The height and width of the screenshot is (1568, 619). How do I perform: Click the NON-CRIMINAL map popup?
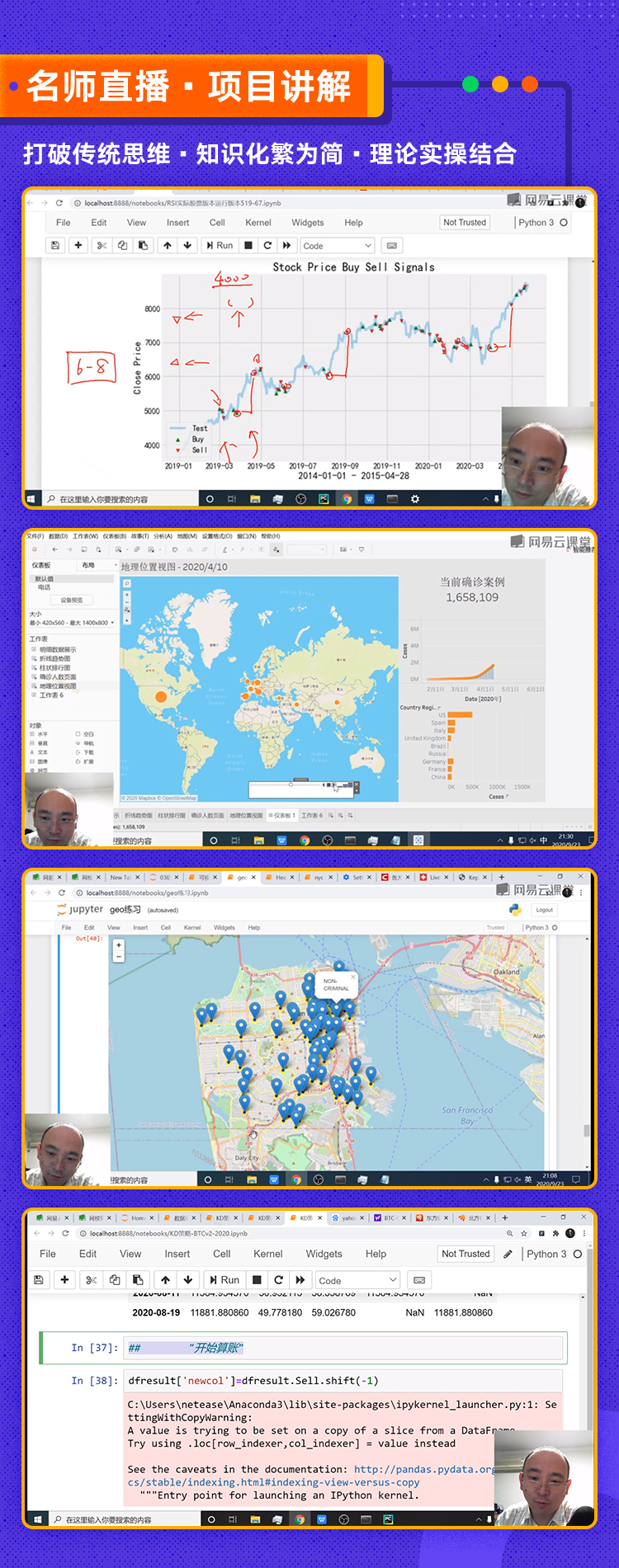[x=336, y=985]
